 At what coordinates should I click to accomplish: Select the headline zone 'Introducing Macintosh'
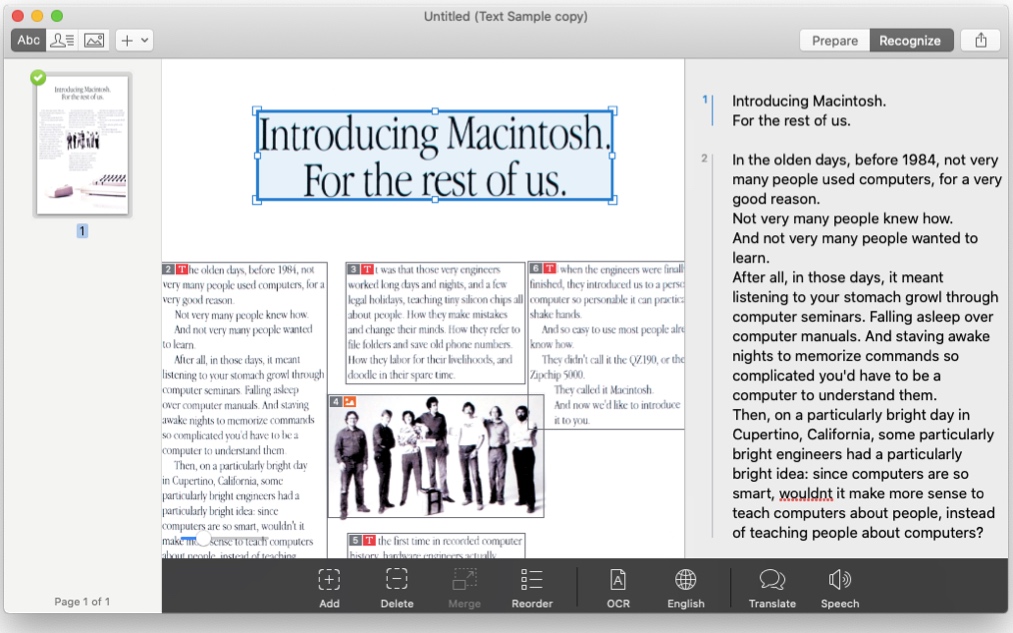tap(434, 156)
